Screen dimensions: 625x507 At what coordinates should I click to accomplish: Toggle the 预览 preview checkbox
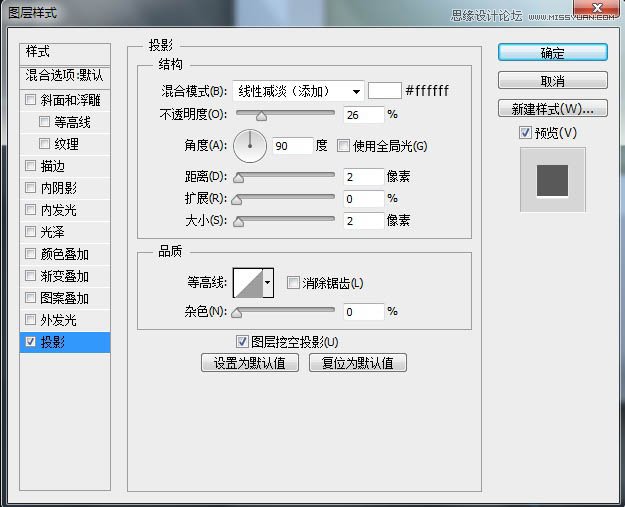pyautogui.click(x=525, y=132)
